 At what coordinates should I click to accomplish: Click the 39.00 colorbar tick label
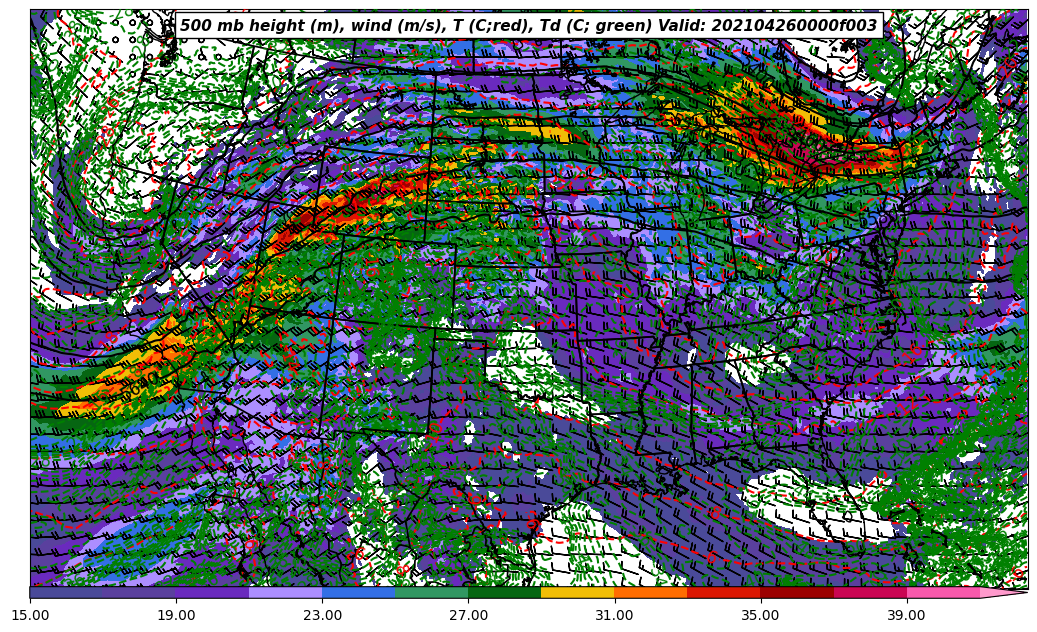(x=906, y=616)
